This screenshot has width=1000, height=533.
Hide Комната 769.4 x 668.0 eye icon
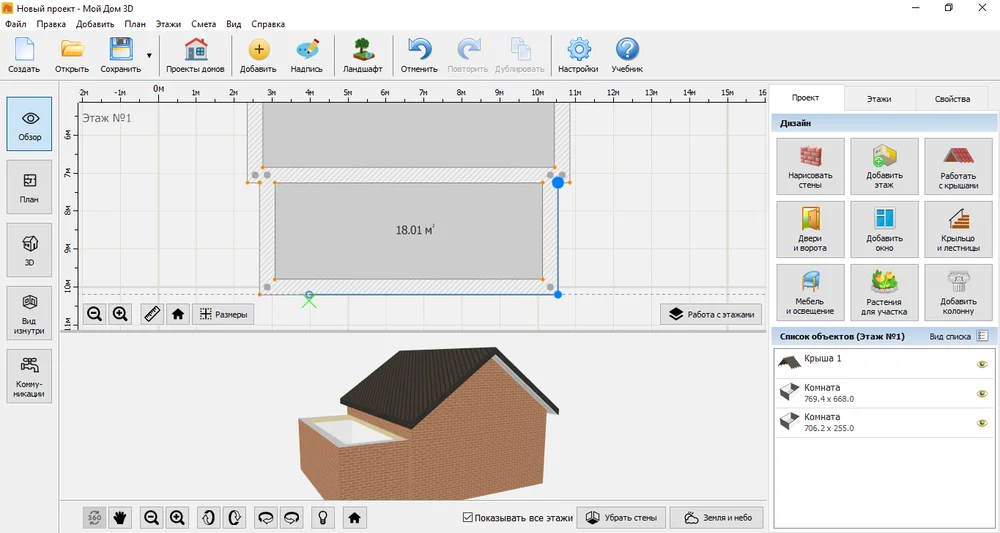click(x=982, y=393)
